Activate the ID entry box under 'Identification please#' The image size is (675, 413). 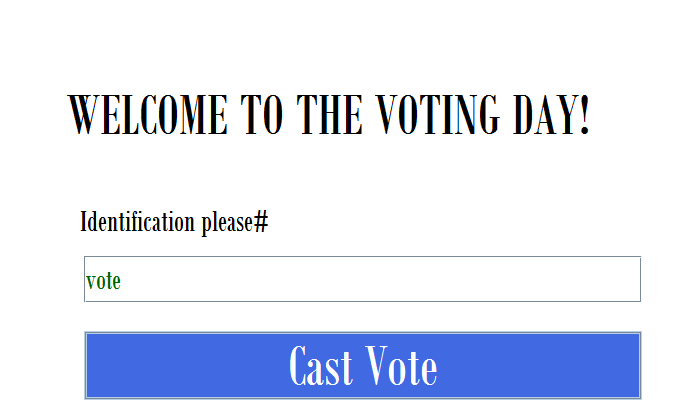click(x=362, y=279)
